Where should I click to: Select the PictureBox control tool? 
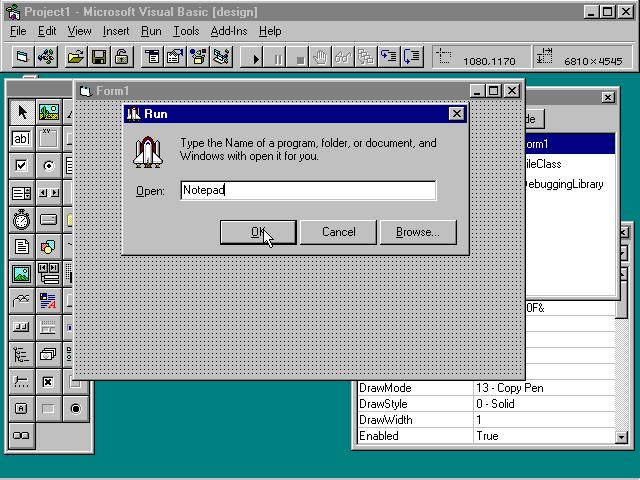48,112
